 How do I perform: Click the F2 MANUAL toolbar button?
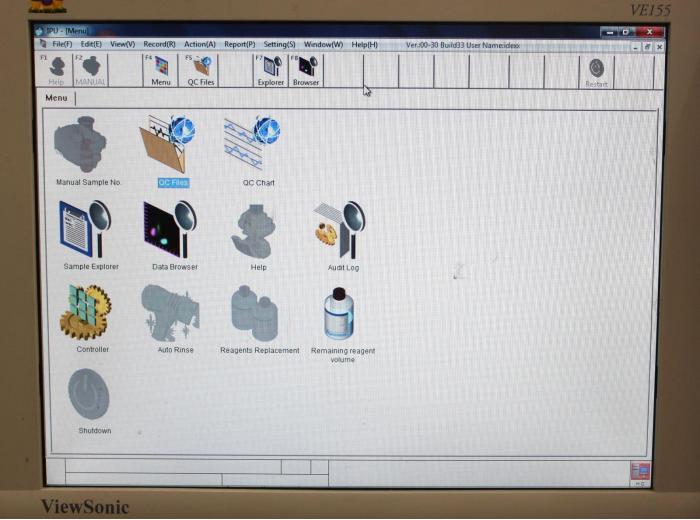(90, 70)
